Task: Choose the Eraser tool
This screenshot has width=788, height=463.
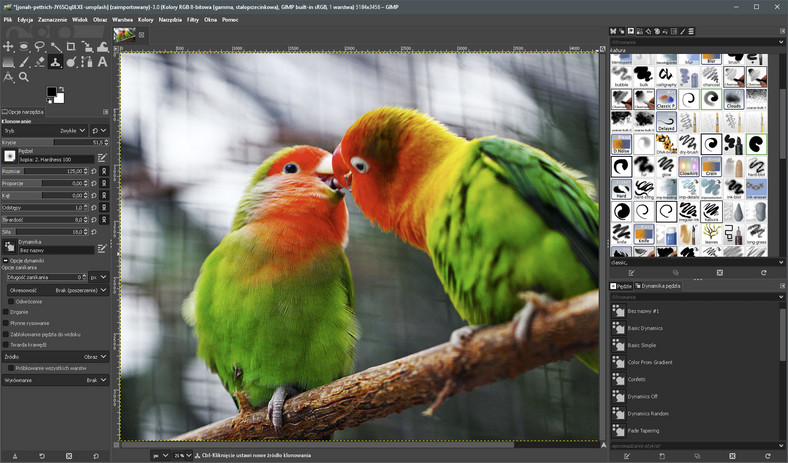Action: [x=39, y=62]
